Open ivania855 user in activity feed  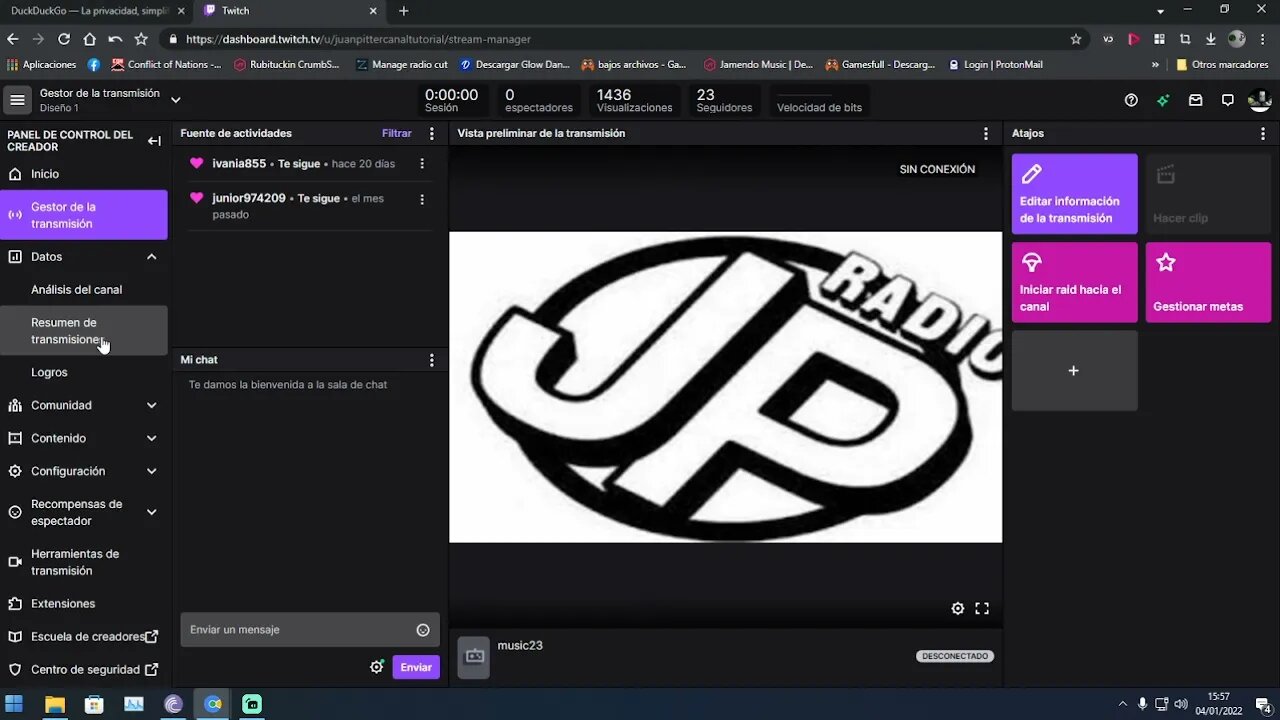[x=239, y=164]
